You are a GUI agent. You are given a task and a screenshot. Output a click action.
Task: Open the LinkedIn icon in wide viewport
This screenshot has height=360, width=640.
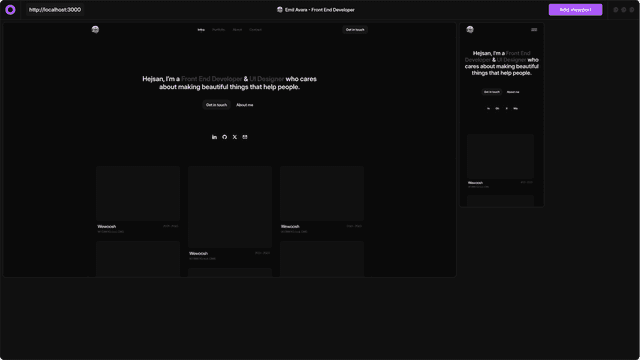(214, 137)
